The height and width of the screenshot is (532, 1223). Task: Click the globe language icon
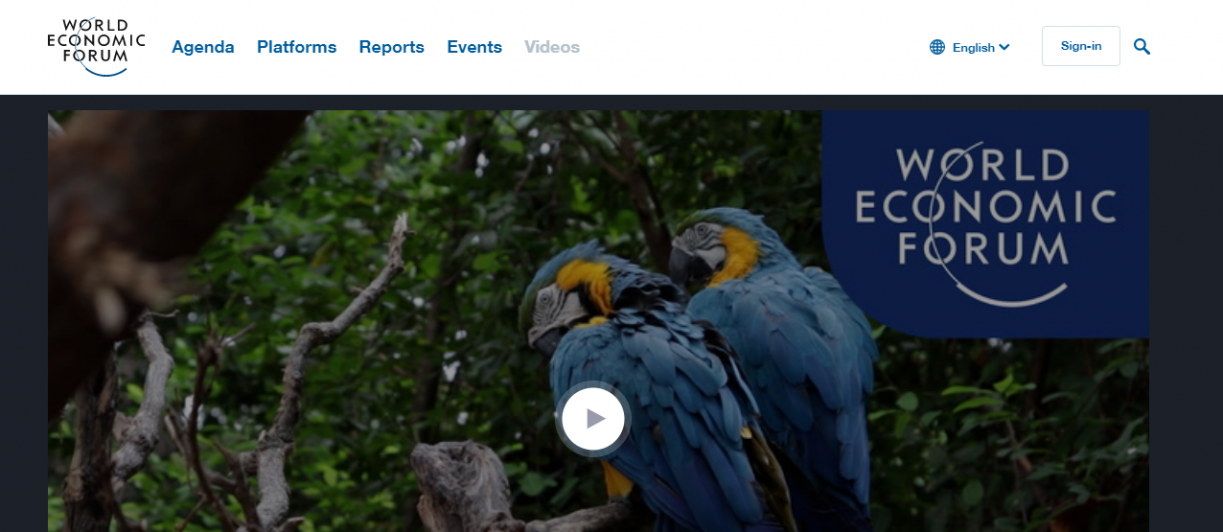point(937,47)
